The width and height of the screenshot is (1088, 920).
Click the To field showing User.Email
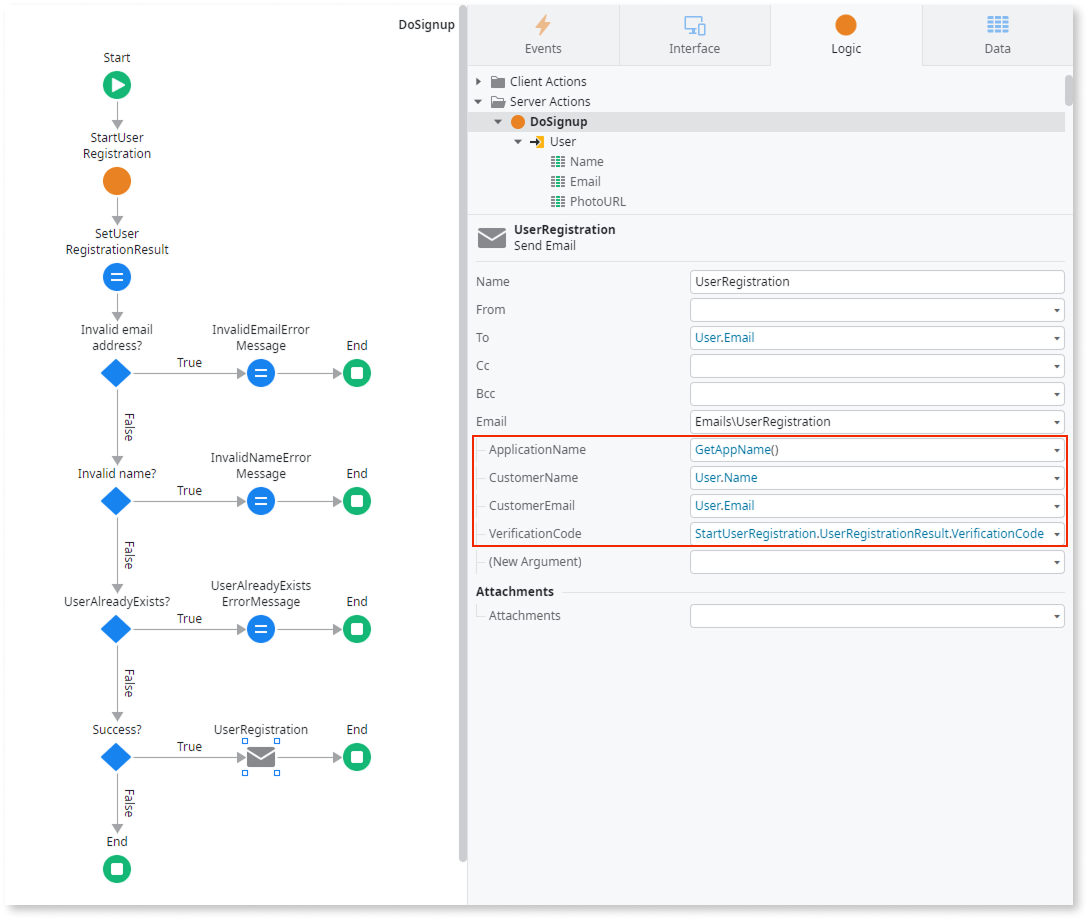[x=877, y=338]
